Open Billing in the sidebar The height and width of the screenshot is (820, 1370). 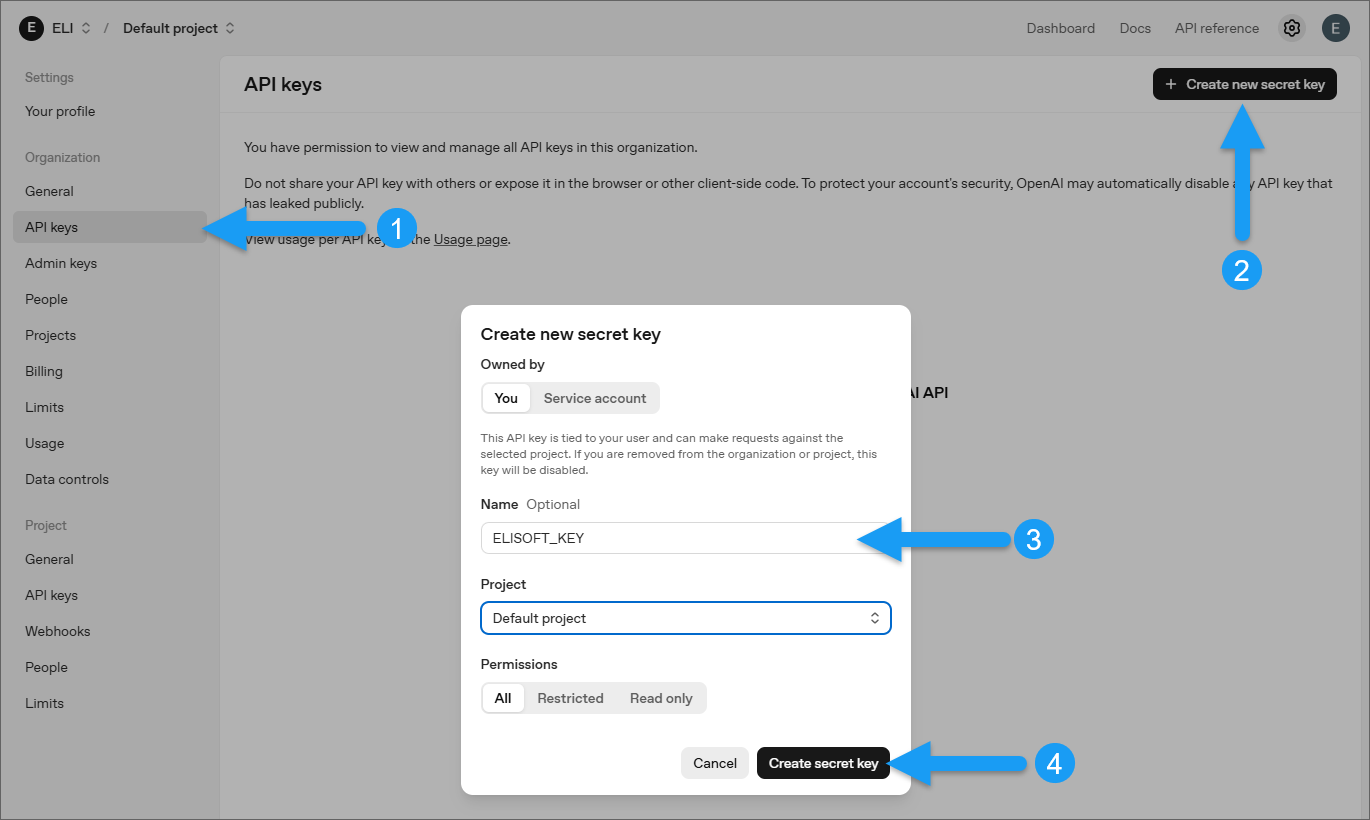[44, 371]
